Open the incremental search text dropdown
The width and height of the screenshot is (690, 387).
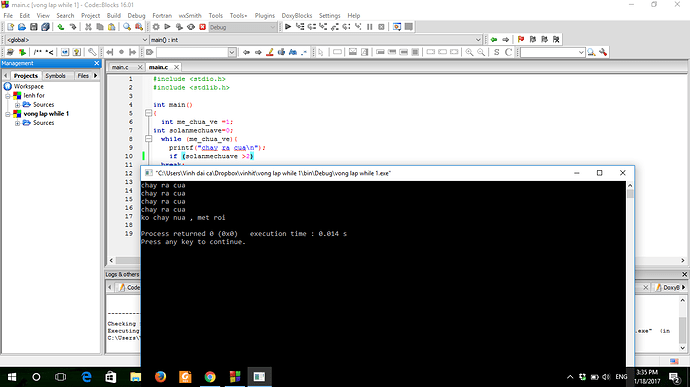coord(232,52)
